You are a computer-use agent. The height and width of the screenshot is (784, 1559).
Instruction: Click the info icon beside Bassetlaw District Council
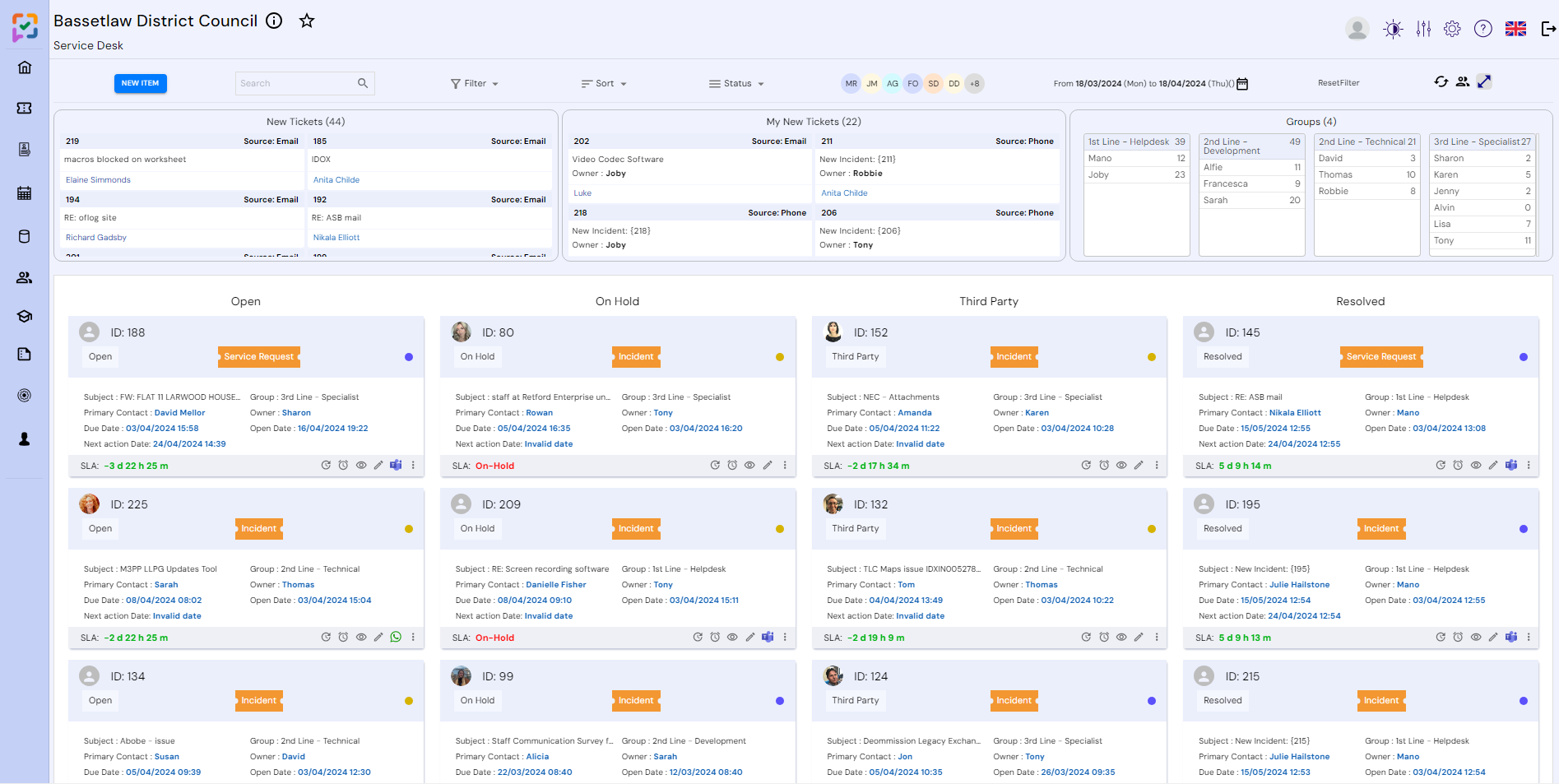274,21
